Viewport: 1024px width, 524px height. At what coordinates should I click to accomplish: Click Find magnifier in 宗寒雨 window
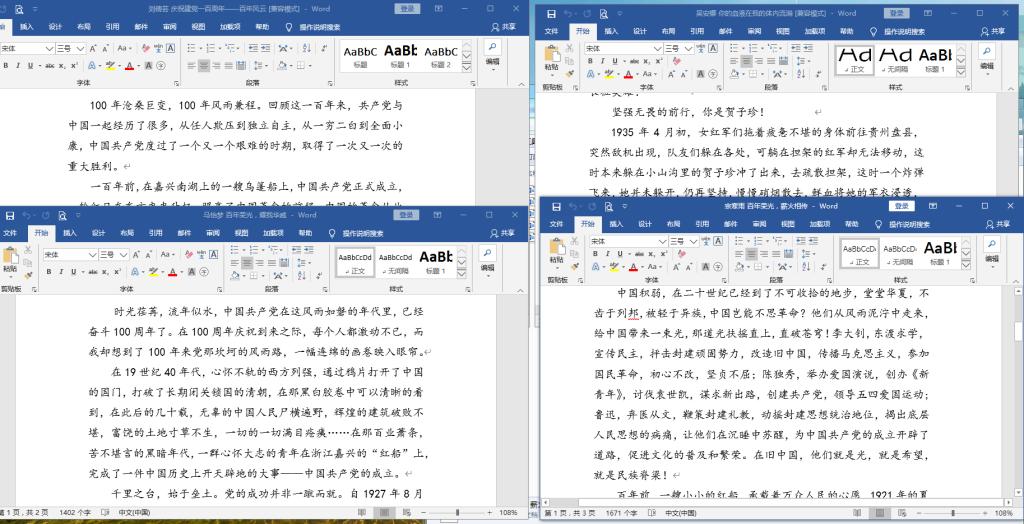point(991,244)
